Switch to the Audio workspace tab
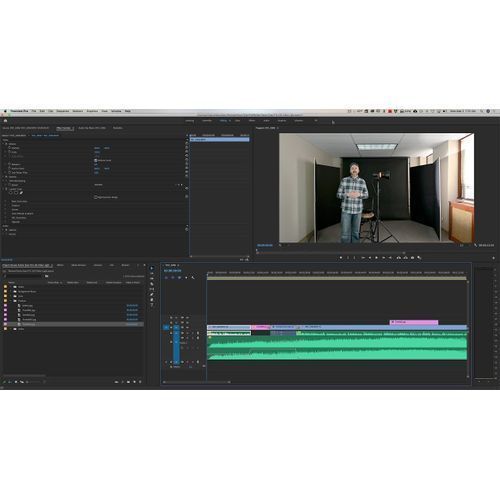Screen dimensions: 500x500 [266, 121]
